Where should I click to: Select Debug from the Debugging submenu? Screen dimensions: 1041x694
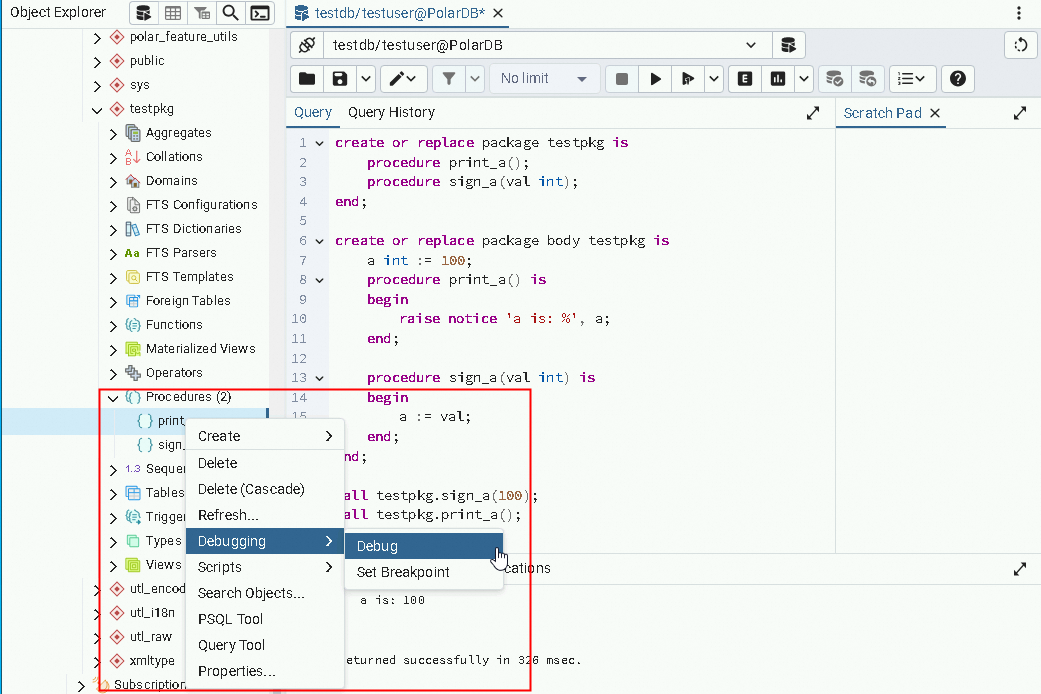tap(377, 546)
